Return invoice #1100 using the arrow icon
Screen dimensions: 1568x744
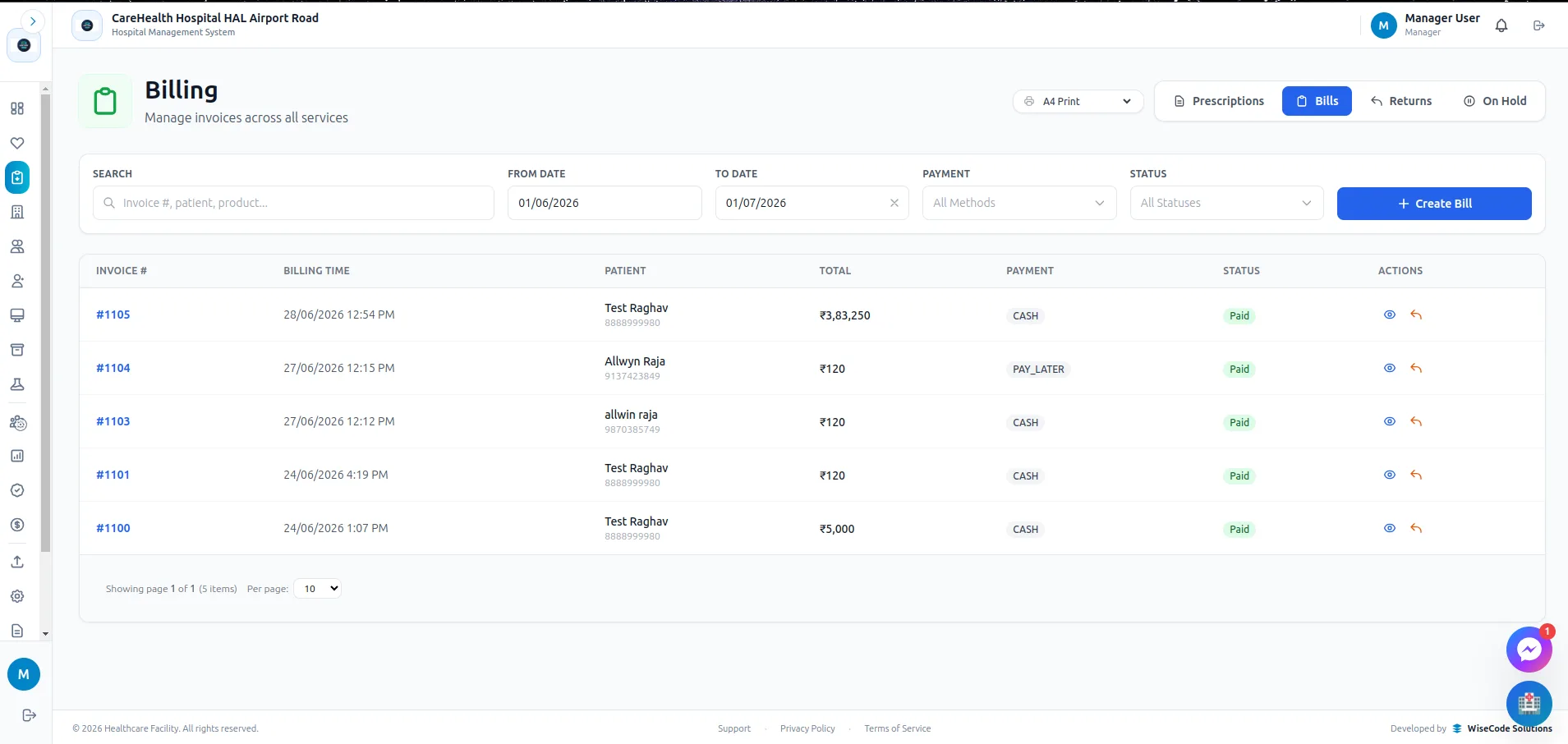(1416, 528)
